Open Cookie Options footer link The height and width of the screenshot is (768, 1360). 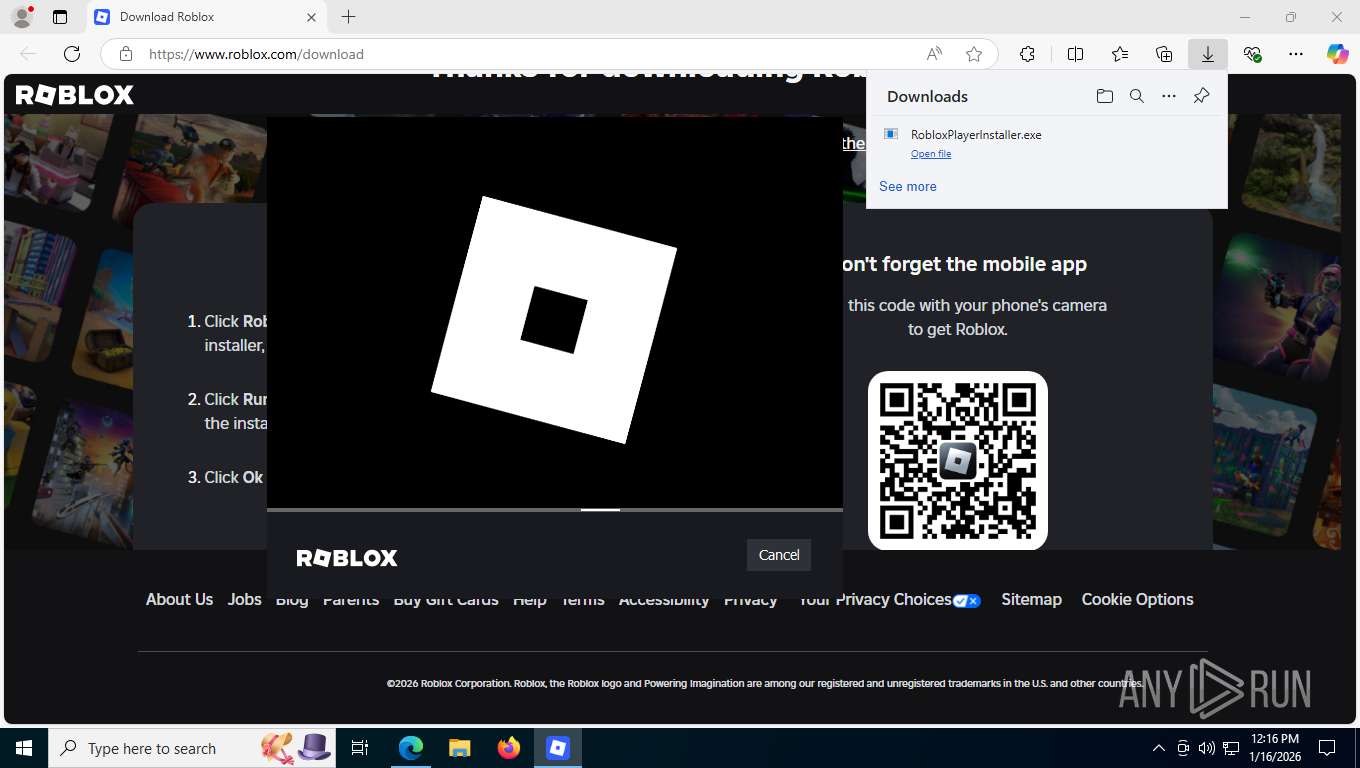(1137, 599)
